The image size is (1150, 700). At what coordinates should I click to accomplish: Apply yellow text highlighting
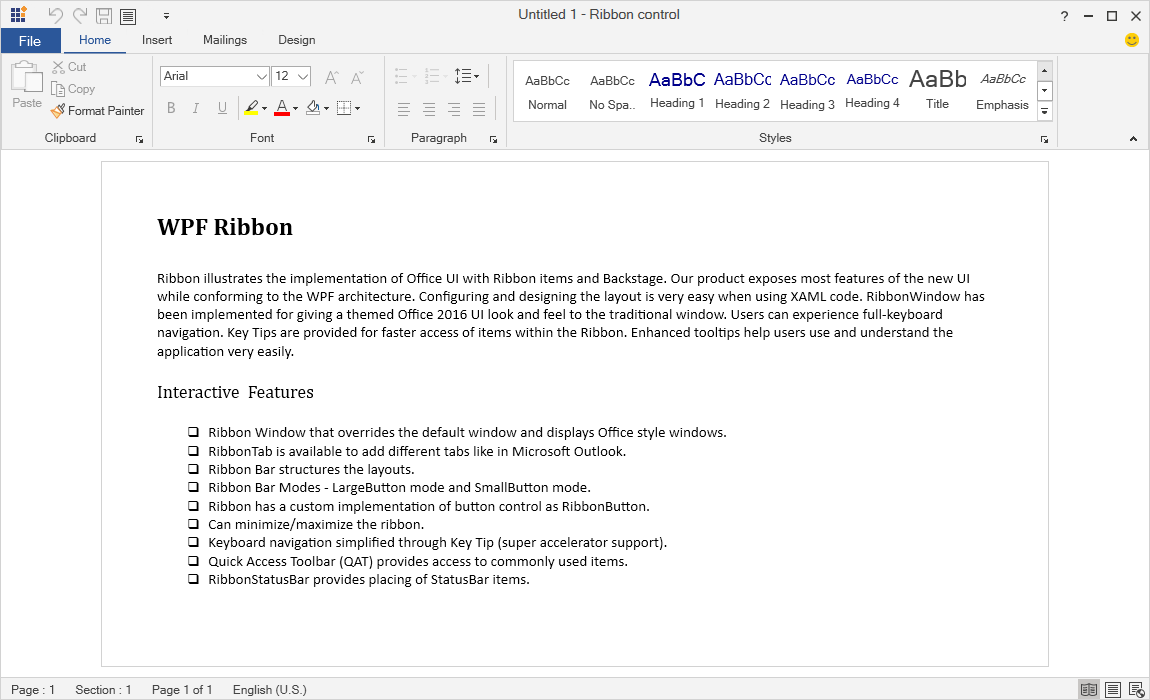[252, 107]
